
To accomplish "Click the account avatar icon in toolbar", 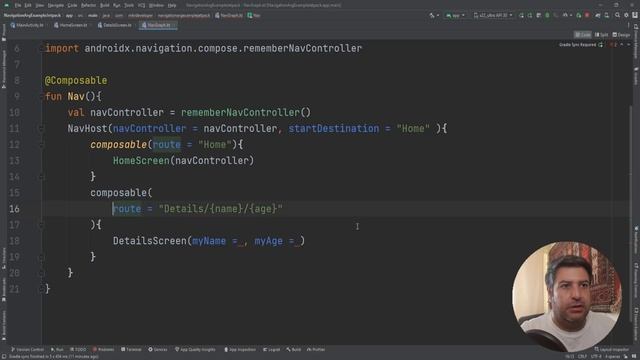I will pyautogui.click(x=635, y=16).
